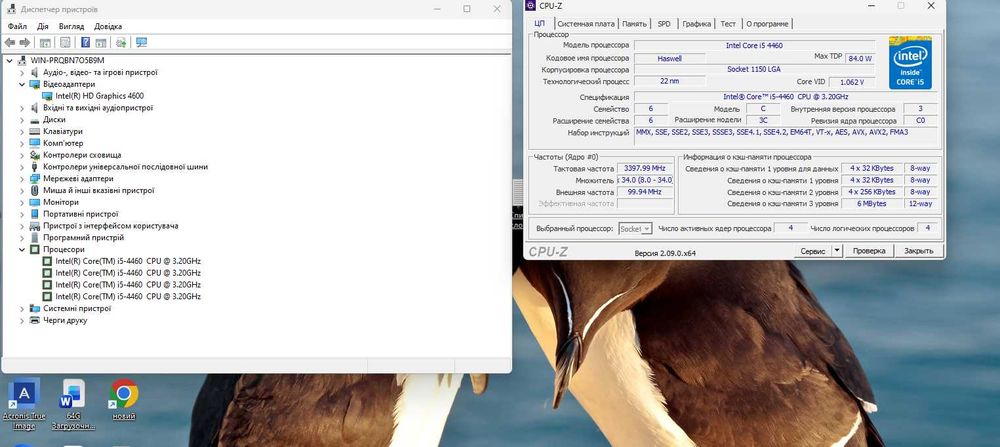
Task: Expand the Системні пристрої category
Action: (x=22, y=309)
